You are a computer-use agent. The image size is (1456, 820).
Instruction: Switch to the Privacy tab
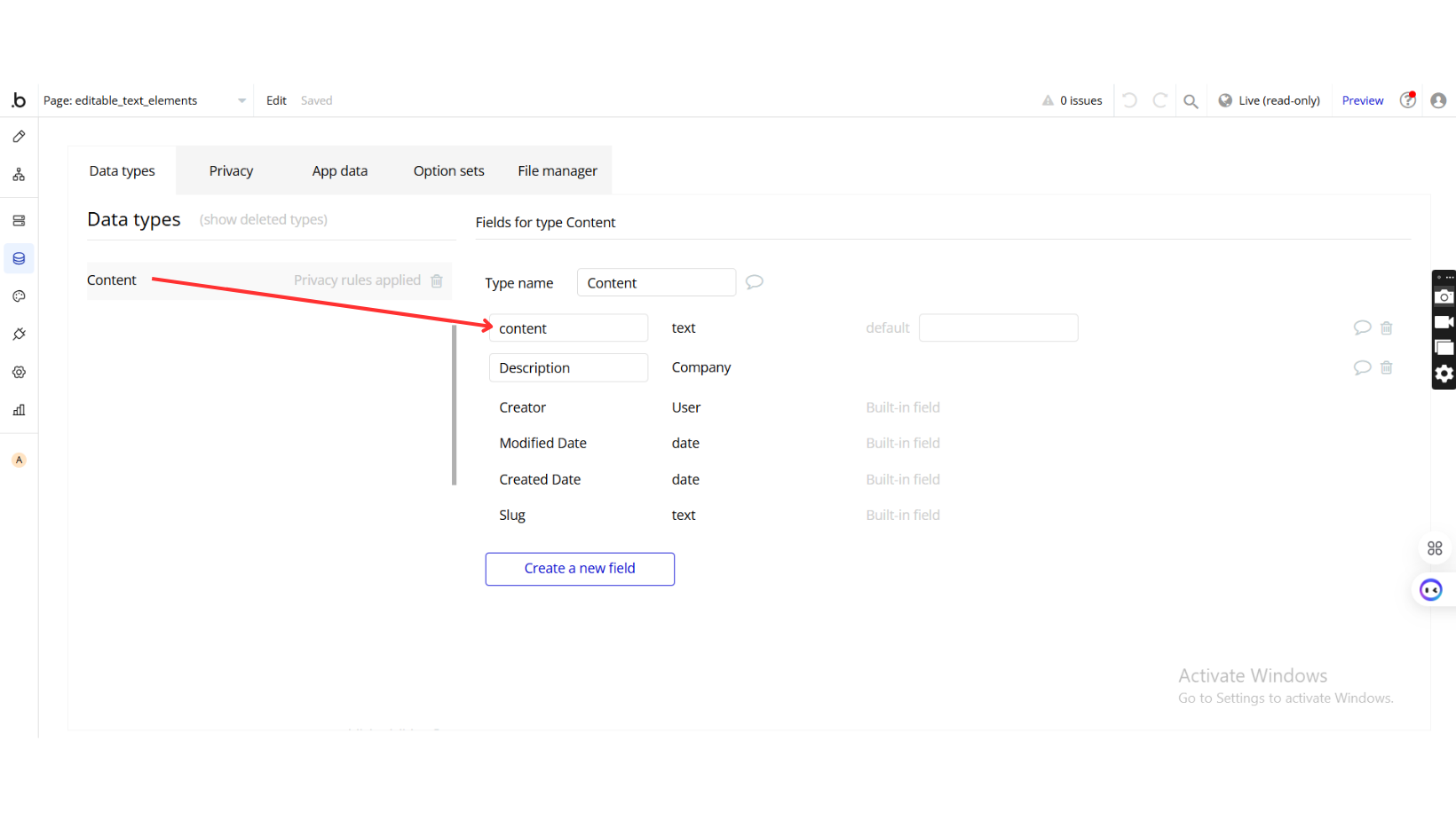click(231, 170)
